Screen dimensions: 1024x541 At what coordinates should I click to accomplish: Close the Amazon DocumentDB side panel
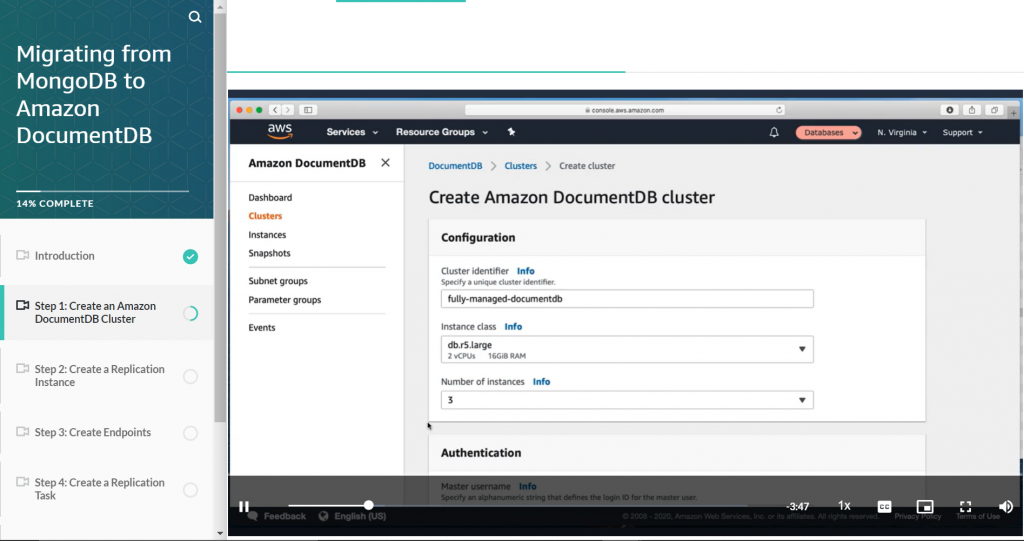tap(385, 163)
